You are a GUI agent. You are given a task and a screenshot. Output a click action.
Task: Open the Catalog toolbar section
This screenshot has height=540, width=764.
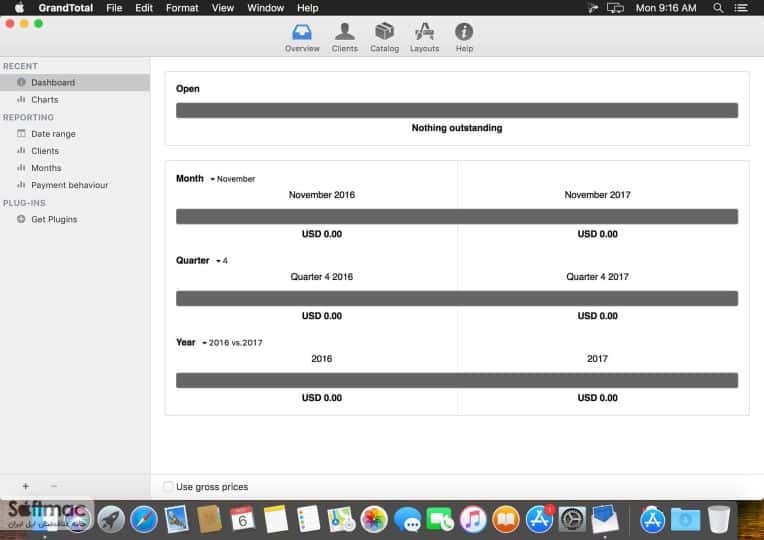coord(384,38)
